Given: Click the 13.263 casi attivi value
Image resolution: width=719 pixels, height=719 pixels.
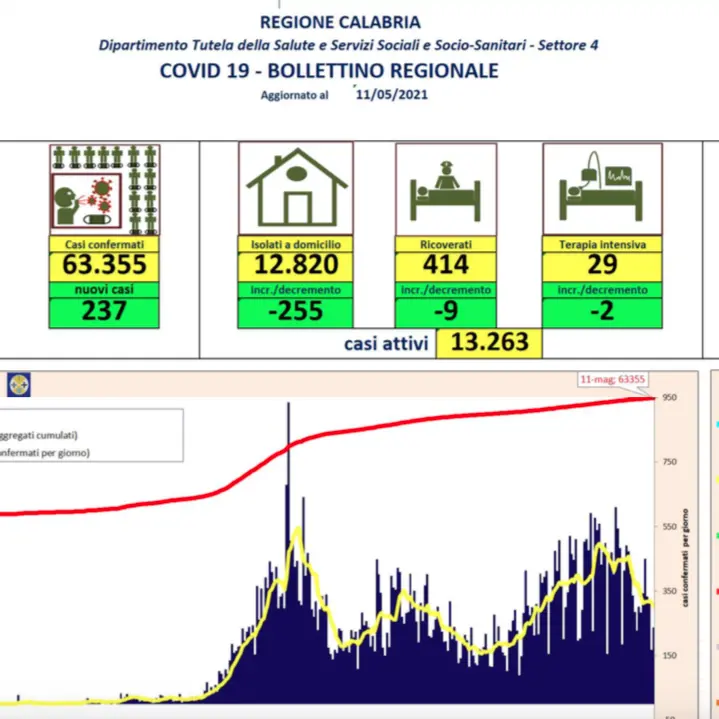Looking at the screenshot, I should (x=489, y=343).
